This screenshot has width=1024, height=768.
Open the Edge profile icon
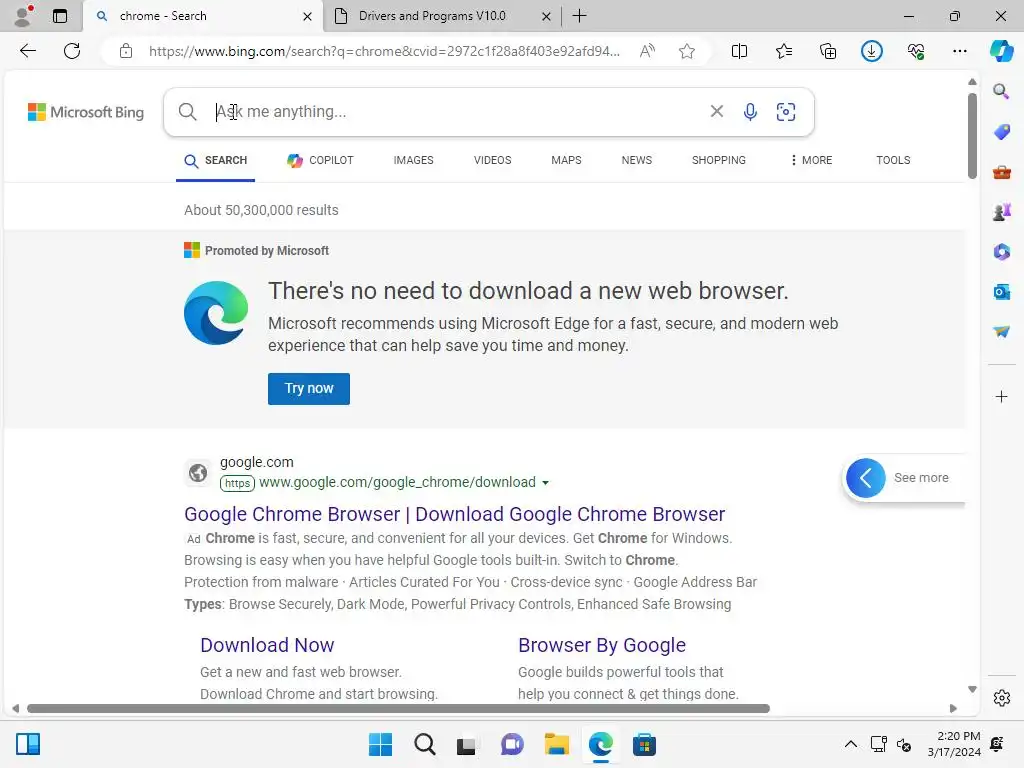(x=23, y=15)
